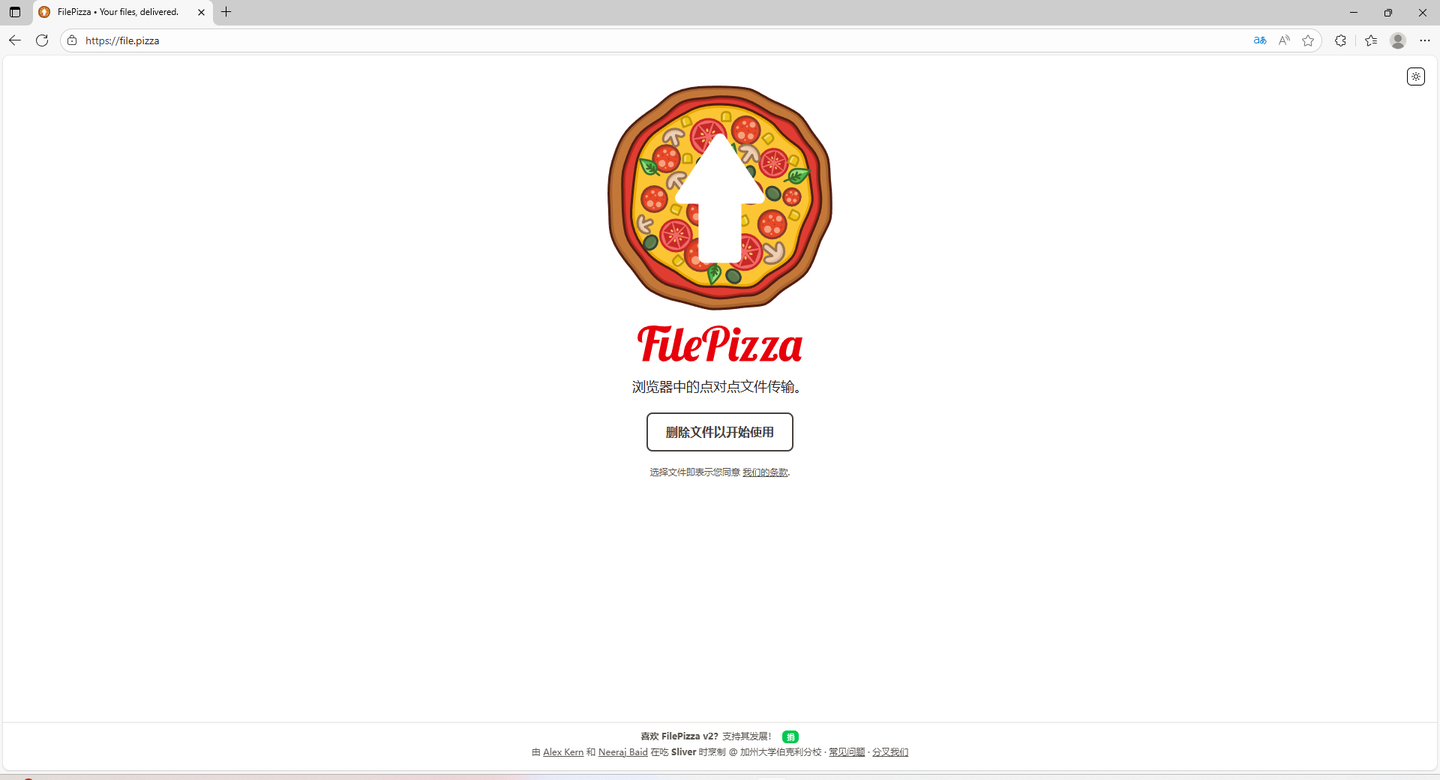Open the 常见问题 FAQ link
The image size is (1440, 780).
847,752
